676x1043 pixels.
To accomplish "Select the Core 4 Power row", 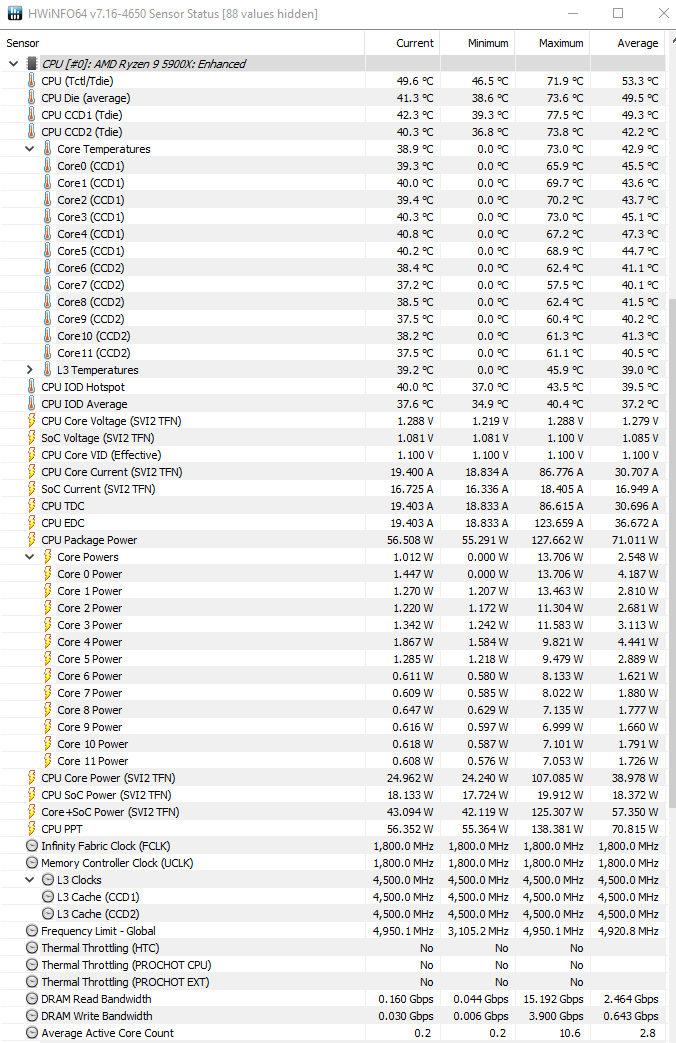I will coord(333,642).
